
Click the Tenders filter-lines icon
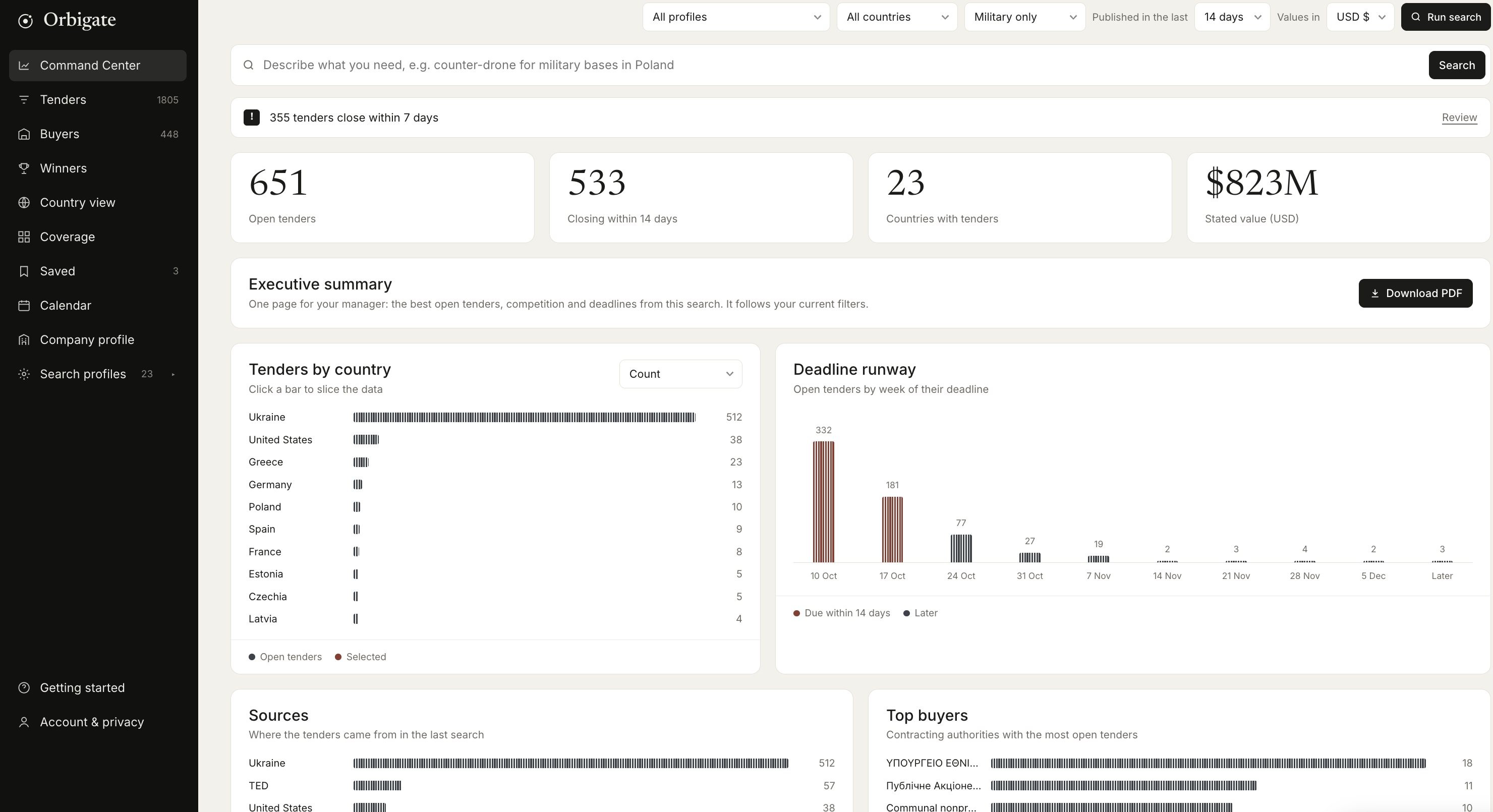click(24, 100)
